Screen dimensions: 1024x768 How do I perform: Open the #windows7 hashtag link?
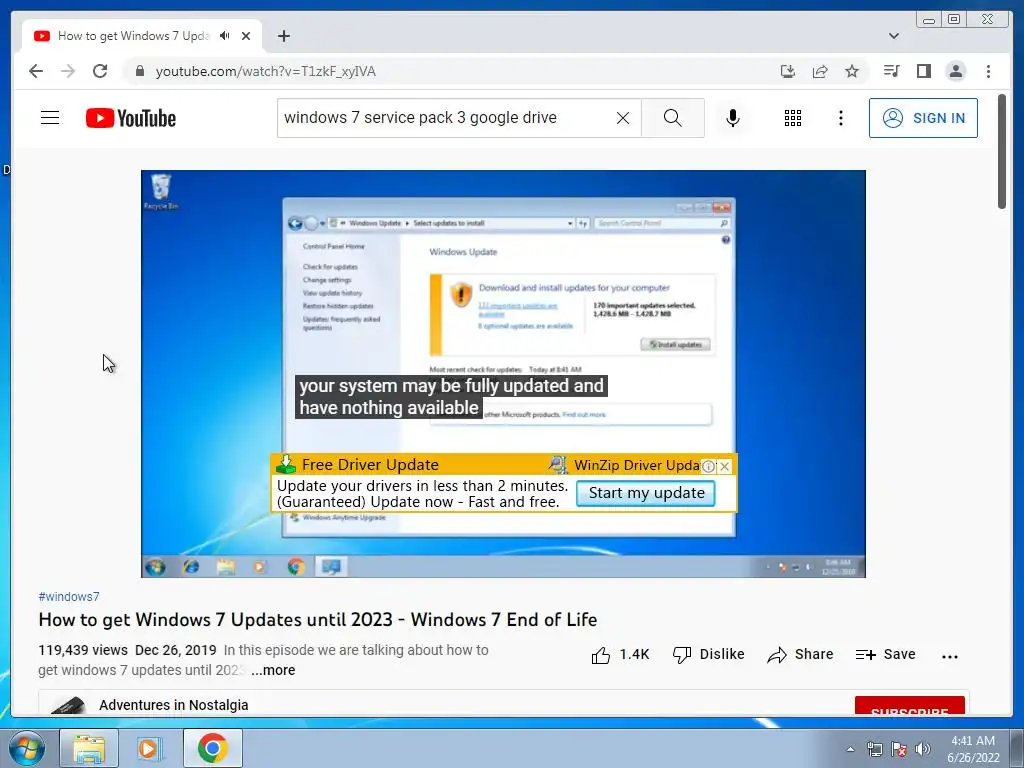[69, 597]
